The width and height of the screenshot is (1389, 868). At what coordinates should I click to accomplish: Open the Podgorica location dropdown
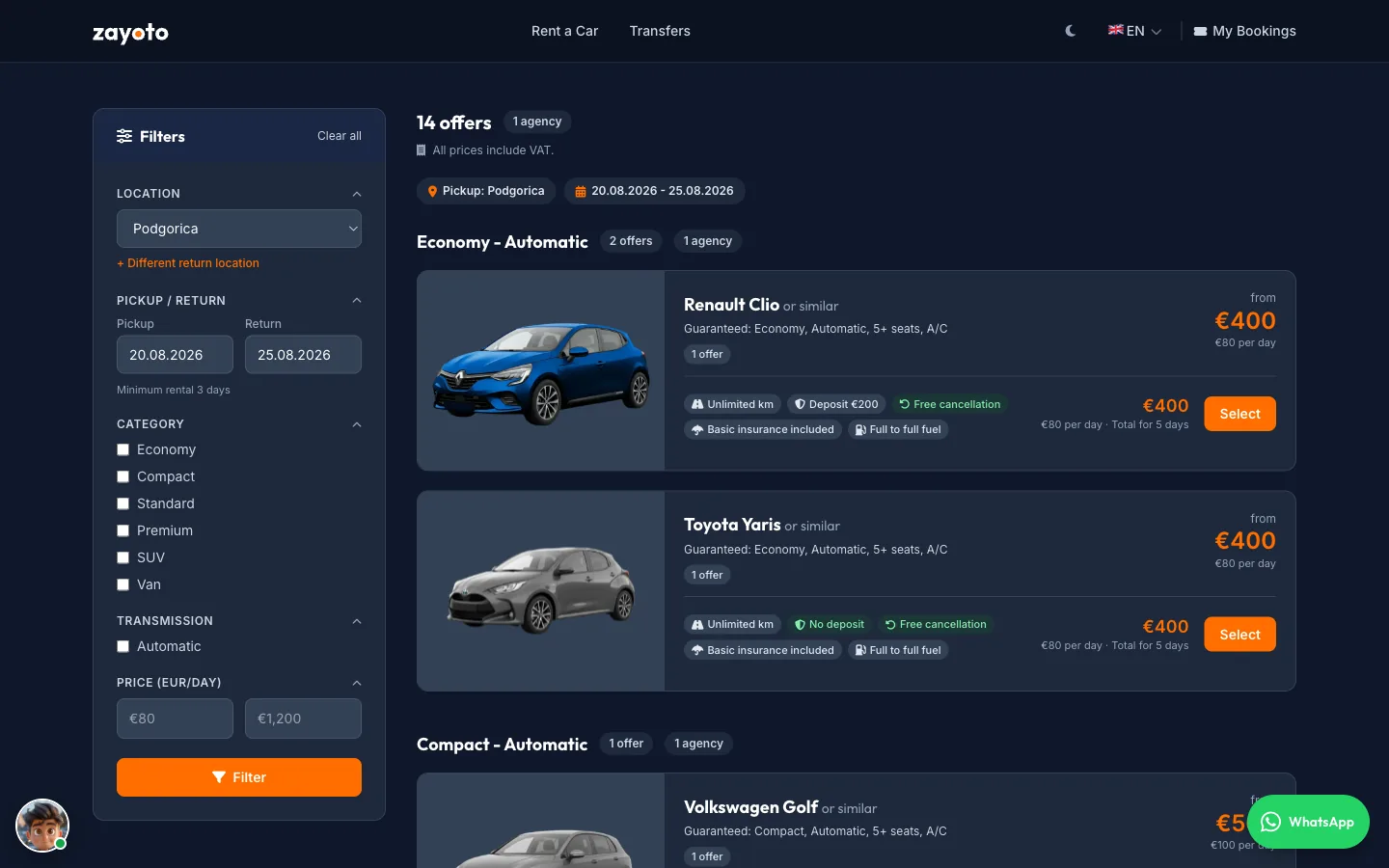click(x=239, y=229)
